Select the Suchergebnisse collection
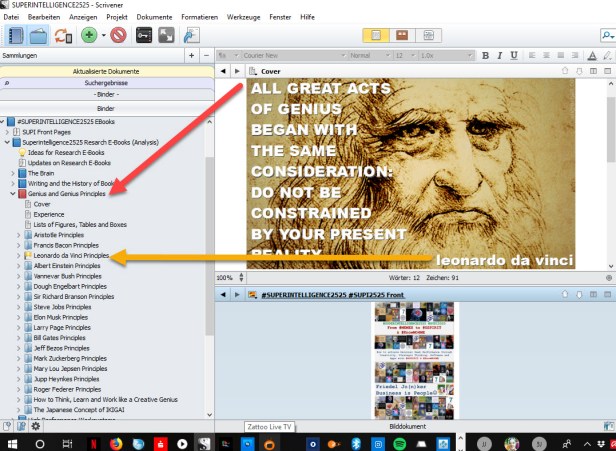The width and height of the screenshot is (616, 451). (x=105, y=85)
